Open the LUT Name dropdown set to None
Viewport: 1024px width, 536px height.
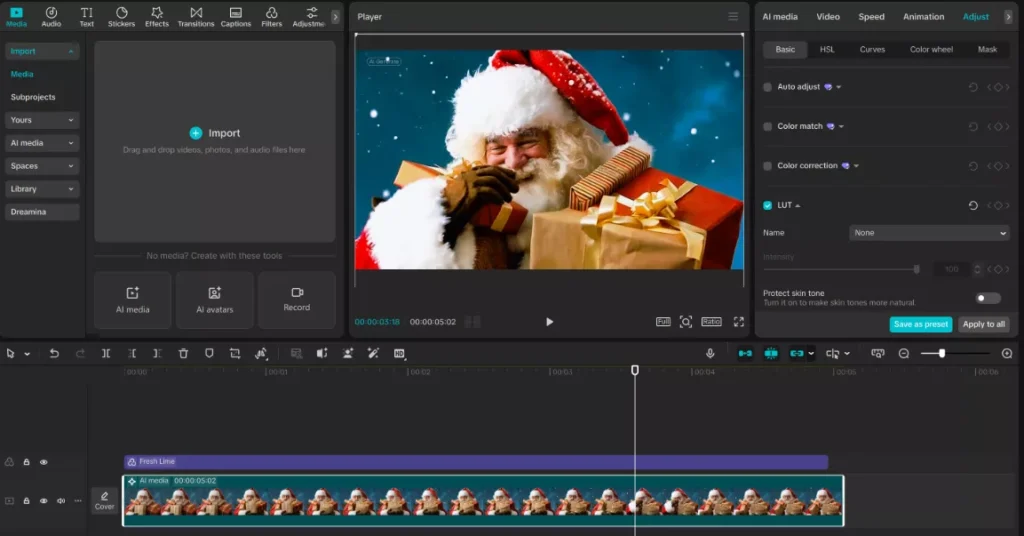tap(929, 232)
